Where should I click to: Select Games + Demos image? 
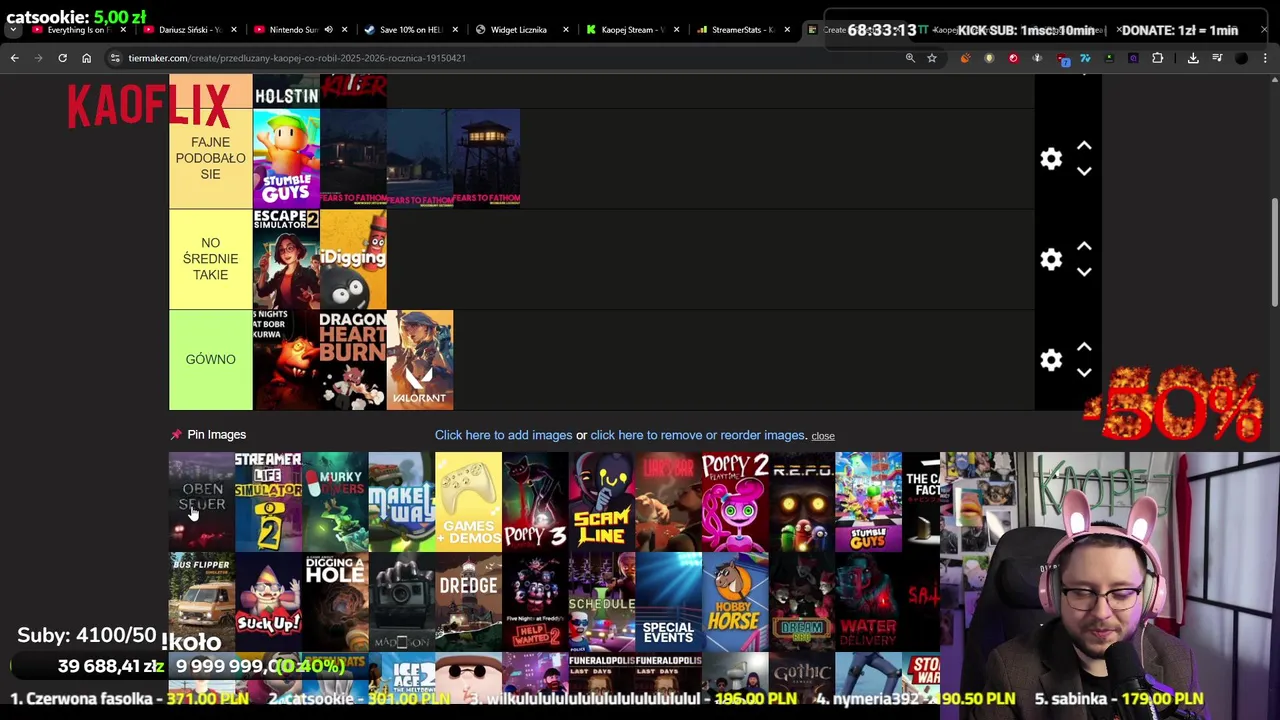point(468,501)
